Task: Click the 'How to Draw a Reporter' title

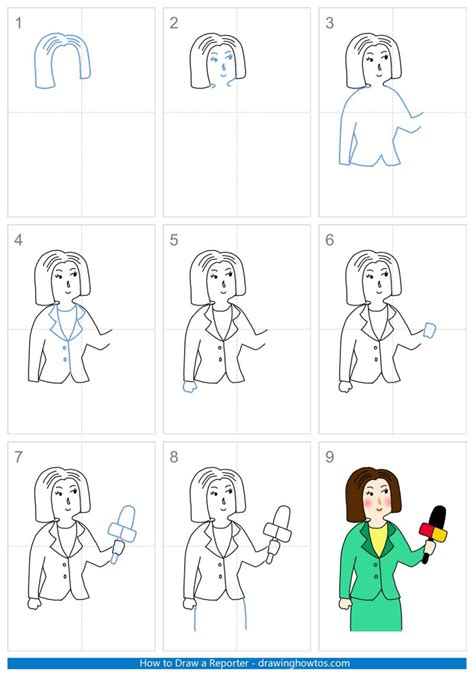Action: tap(194, 663)
